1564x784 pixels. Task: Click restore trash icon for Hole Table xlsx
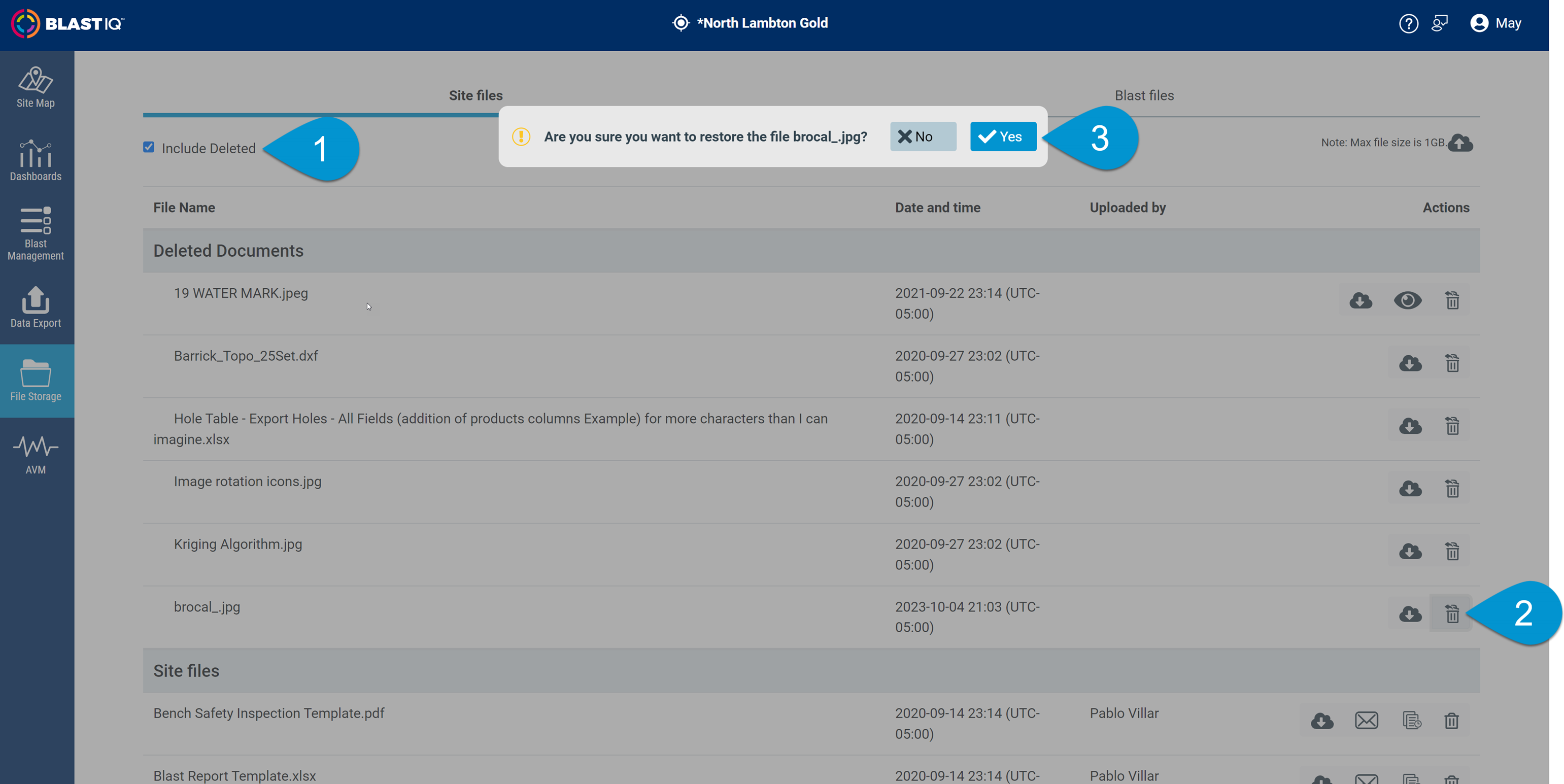(1452, 426)
